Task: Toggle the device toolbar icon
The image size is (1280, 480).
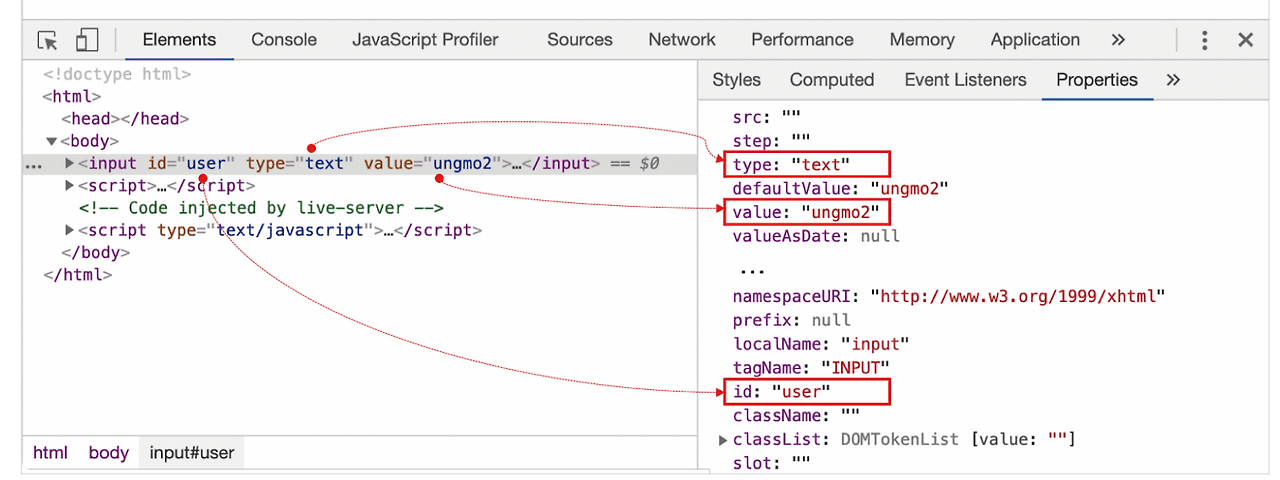Action: (x=87, y=40)
